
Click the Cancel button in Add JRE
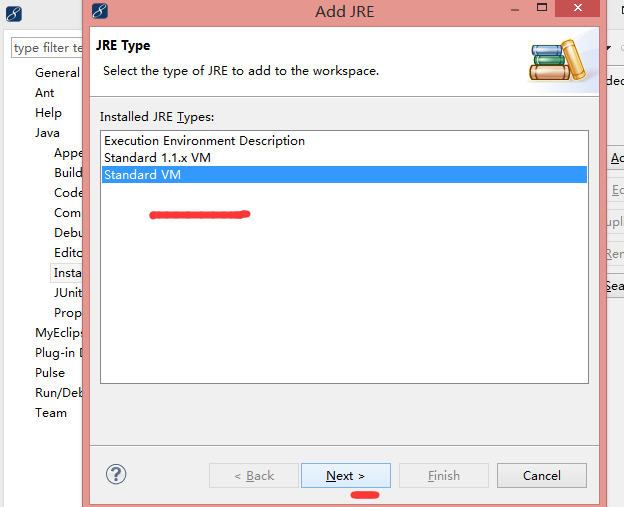(x=542, y=475)
